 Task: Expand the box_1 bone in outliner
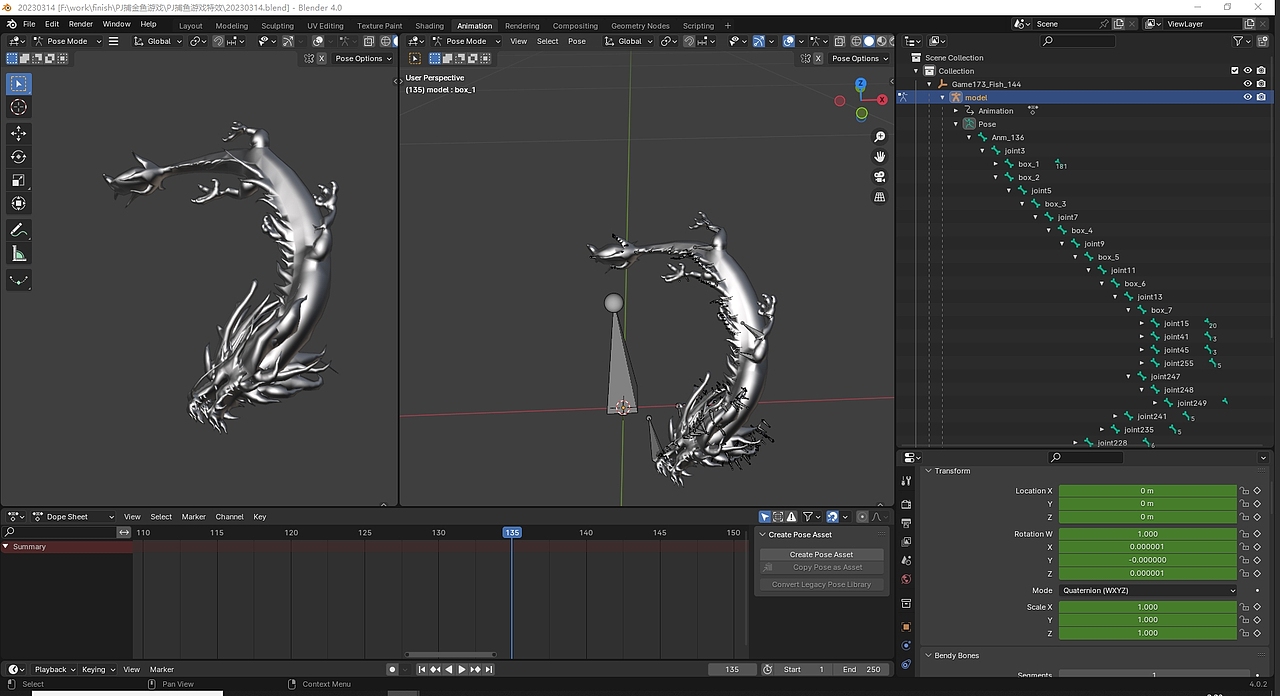click(996, 164)
